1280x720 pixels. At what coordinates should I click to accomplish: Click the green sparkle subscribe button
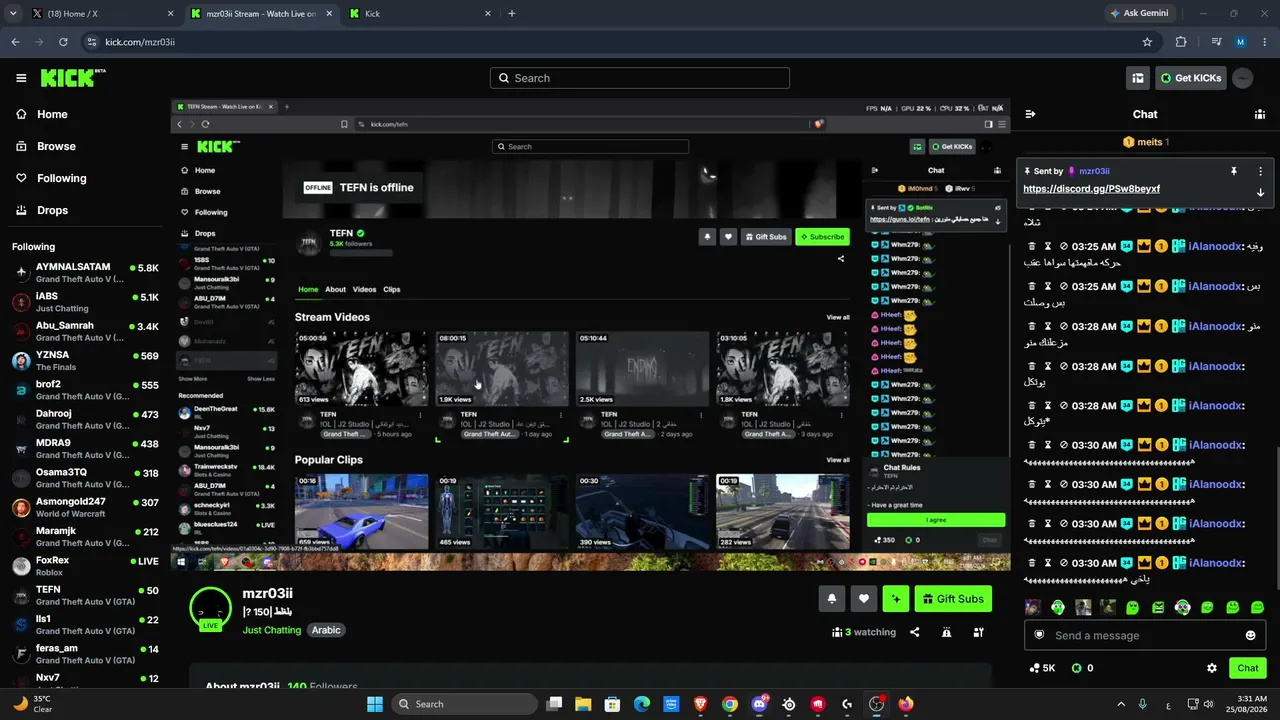(896, 599)
